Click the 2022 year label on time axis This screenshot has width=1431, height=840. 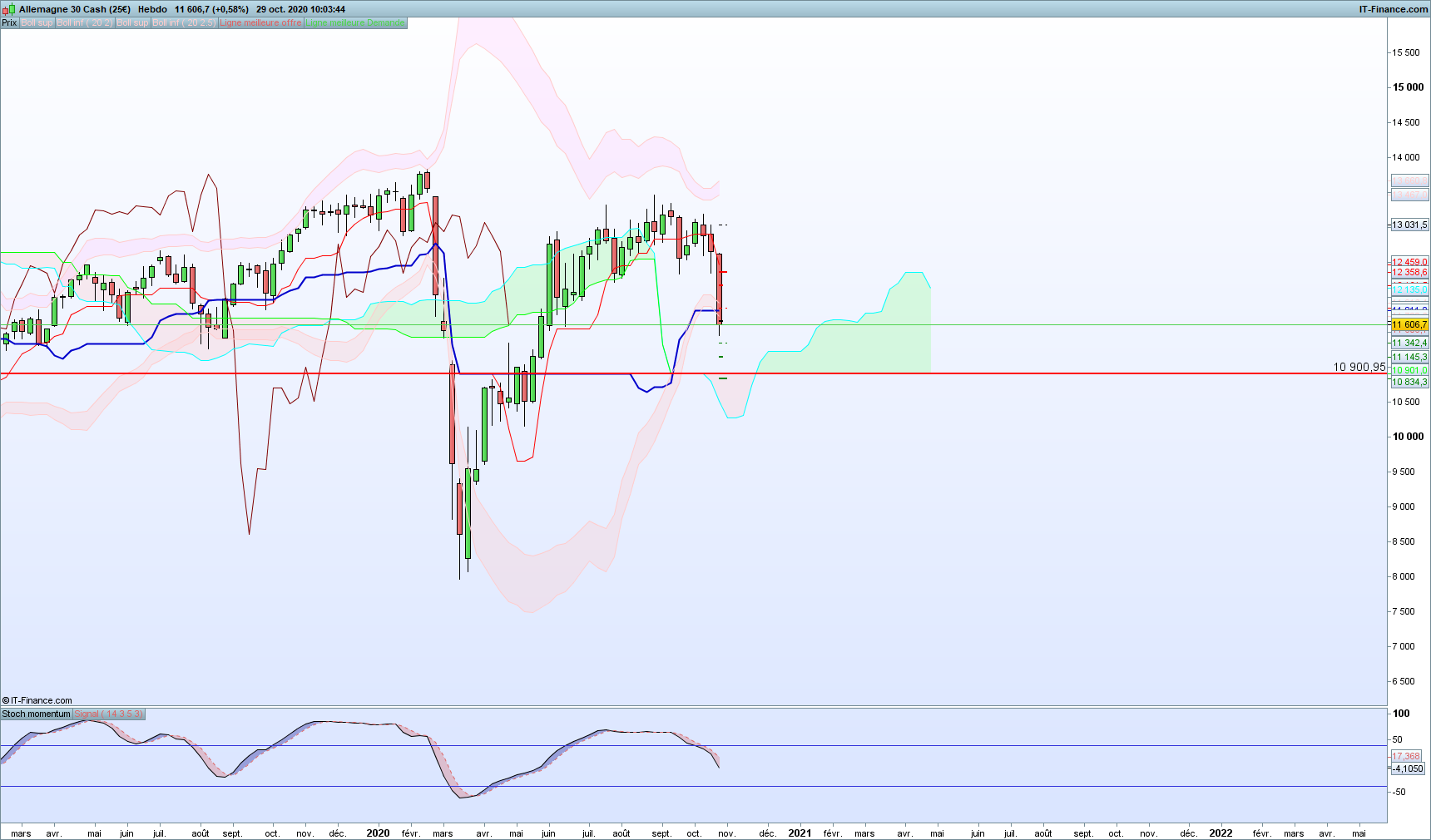point(1221,833)
